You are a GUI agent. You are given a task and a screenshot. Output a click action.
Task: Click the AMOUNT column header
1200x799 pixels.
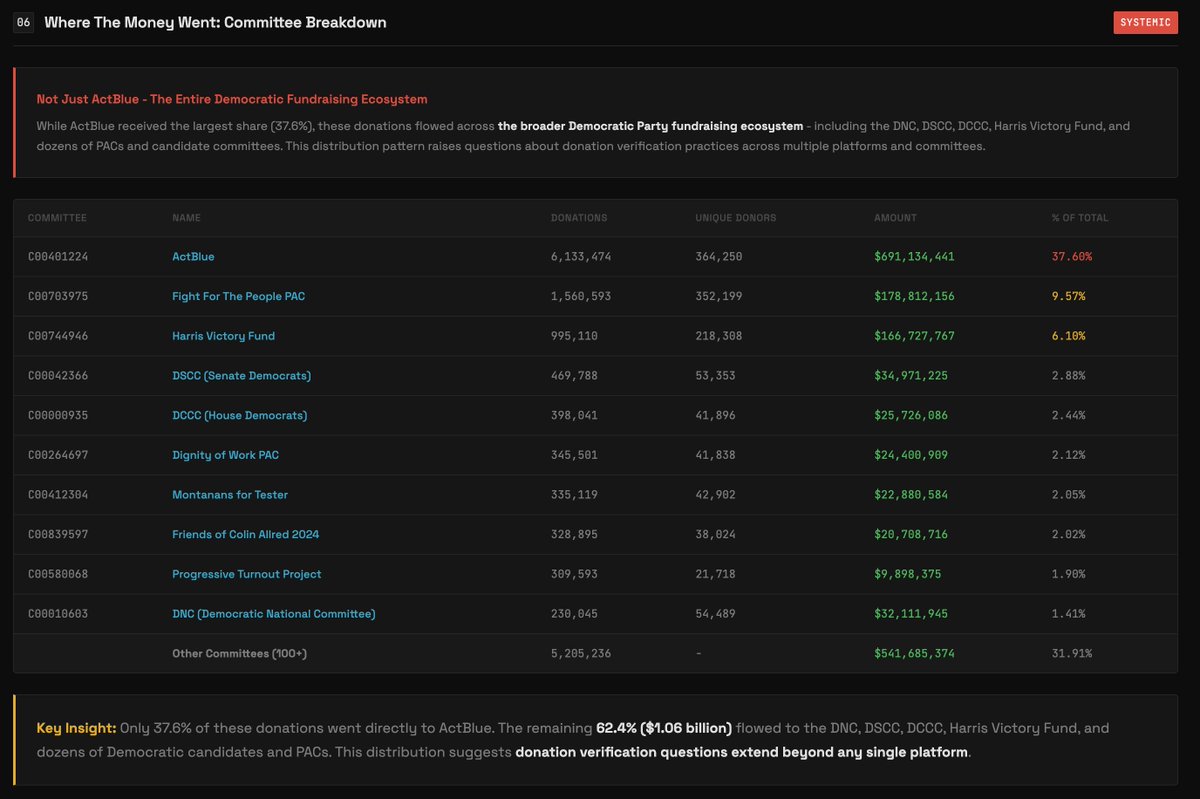coord(895,218)
